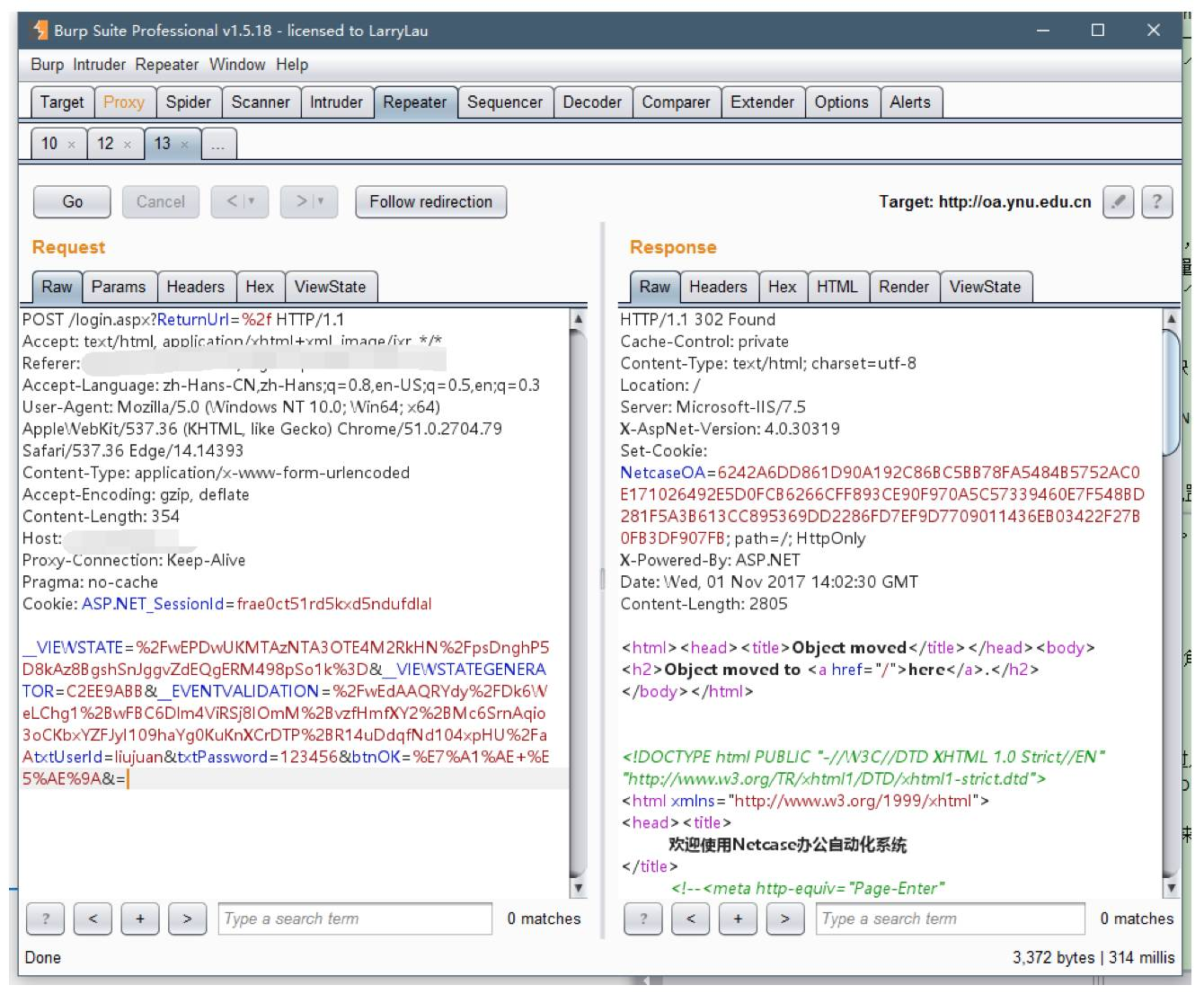This screenshot has width=1204, height=994.
Task: Click plus options button in request search
Action: click(x=139, y=919)
